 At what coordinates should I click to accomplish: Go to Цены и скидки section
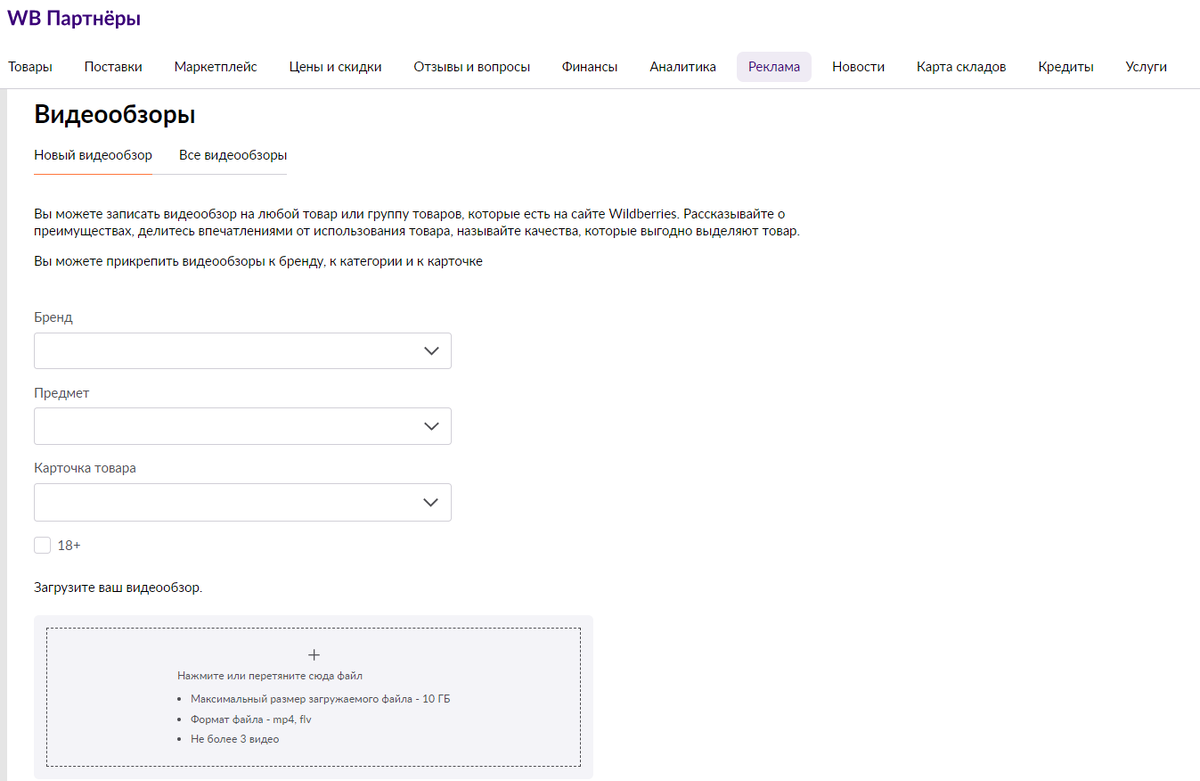[335, 67]
